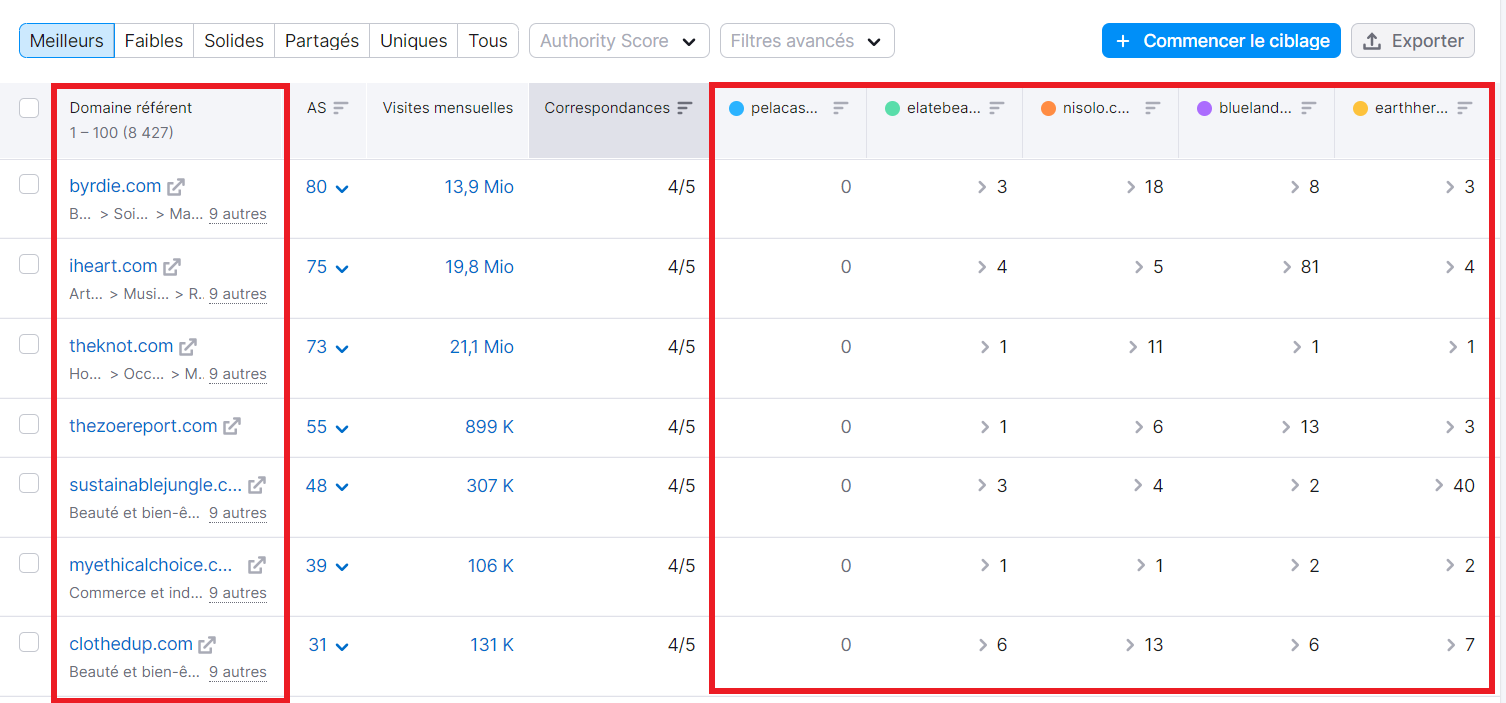Click the sort icon on the earthher column
Image resolution: width=1506 pixels, height=703 pixels.
tap(1463, 107)
